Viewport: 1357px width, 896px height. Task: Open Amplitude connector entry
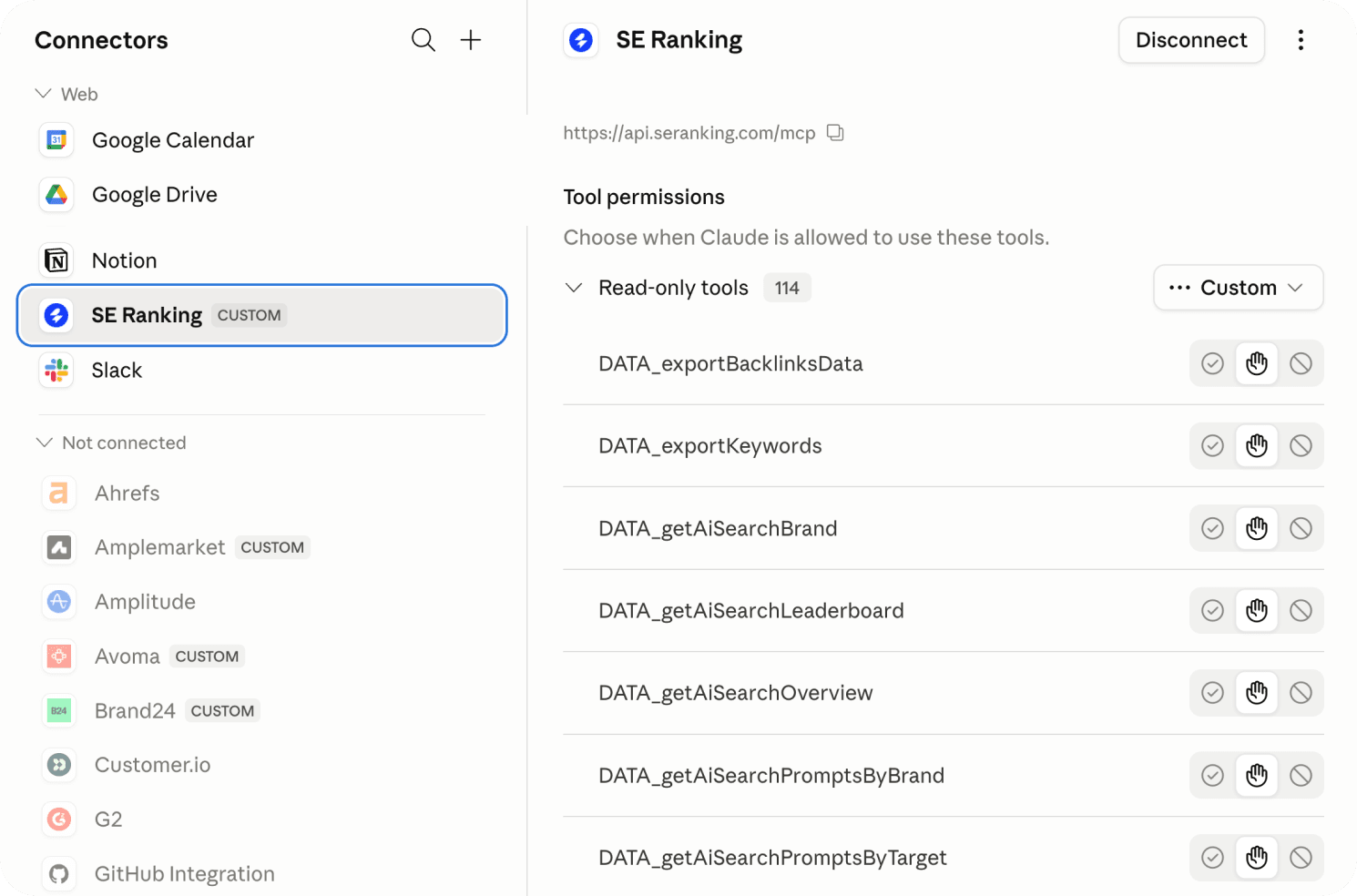[x=261, y=602]
